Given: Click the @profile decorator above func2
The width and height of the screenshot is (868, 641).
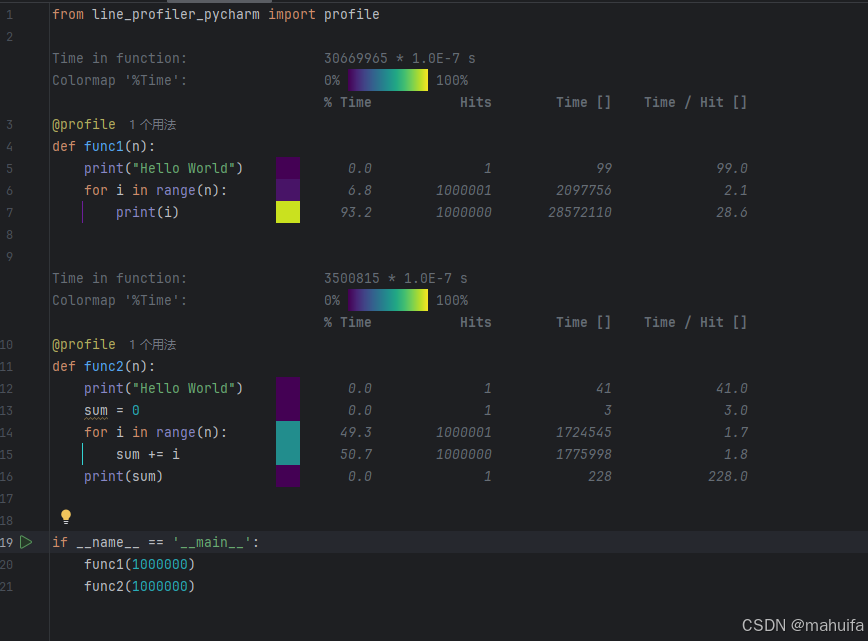Looking at the screenshot, I should tap(84, 344).
